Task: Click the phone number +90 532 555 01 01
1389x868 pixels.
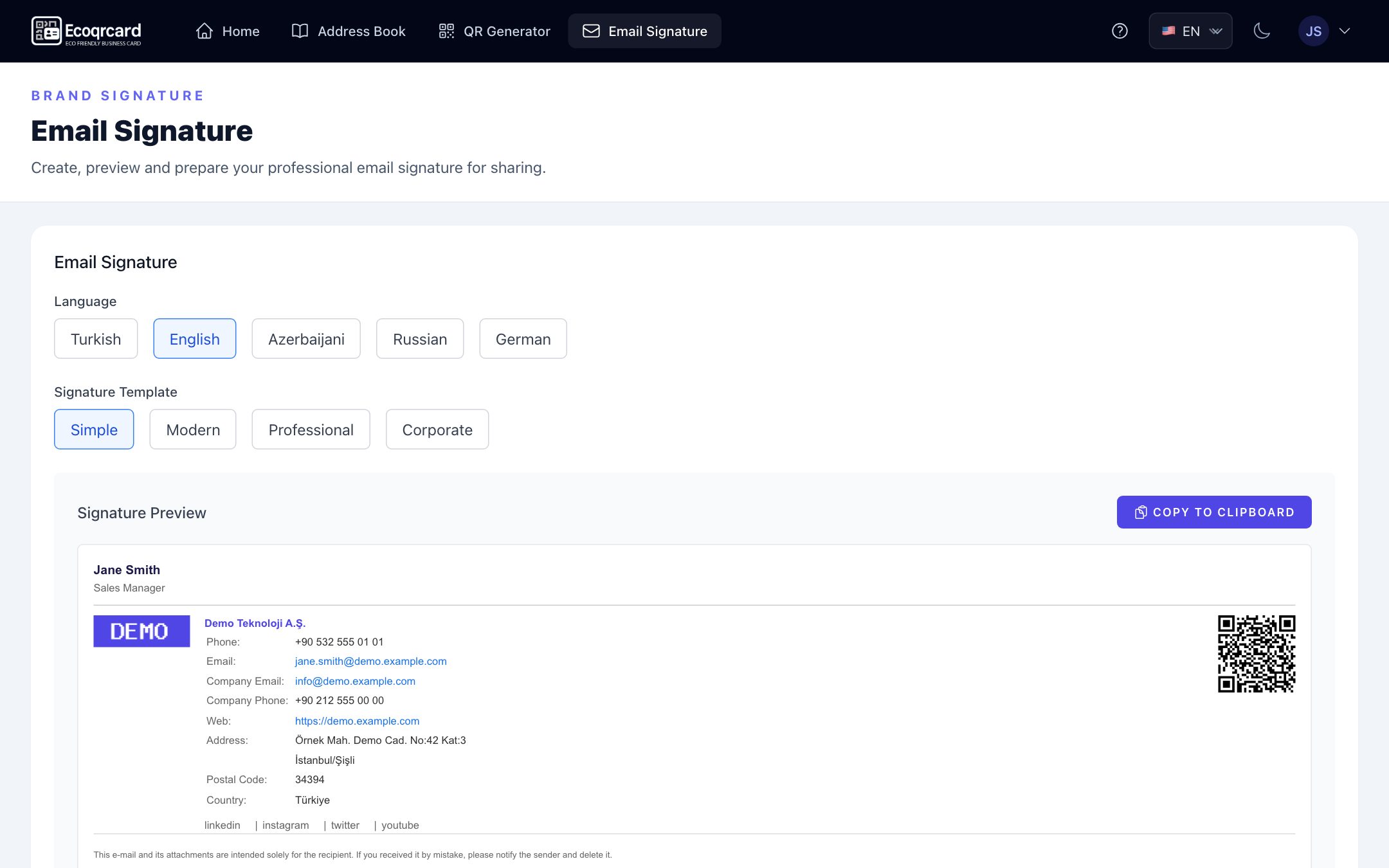Action: pos(339,642)
